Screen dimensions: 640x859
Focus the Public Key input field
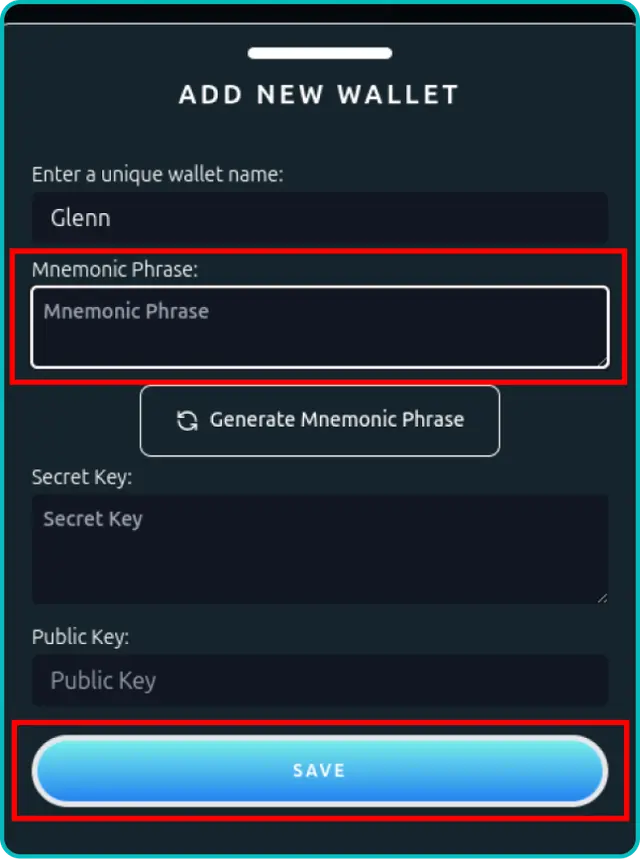point(320,680)
